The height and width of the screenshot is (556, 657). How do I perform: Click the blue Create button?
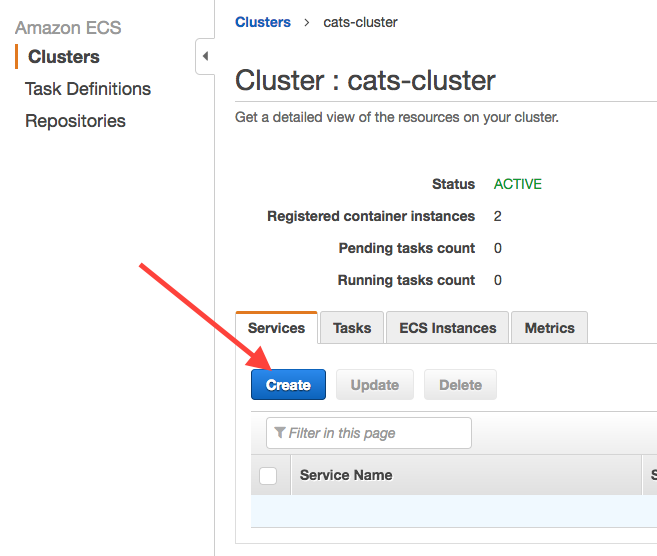coord(288,385)
